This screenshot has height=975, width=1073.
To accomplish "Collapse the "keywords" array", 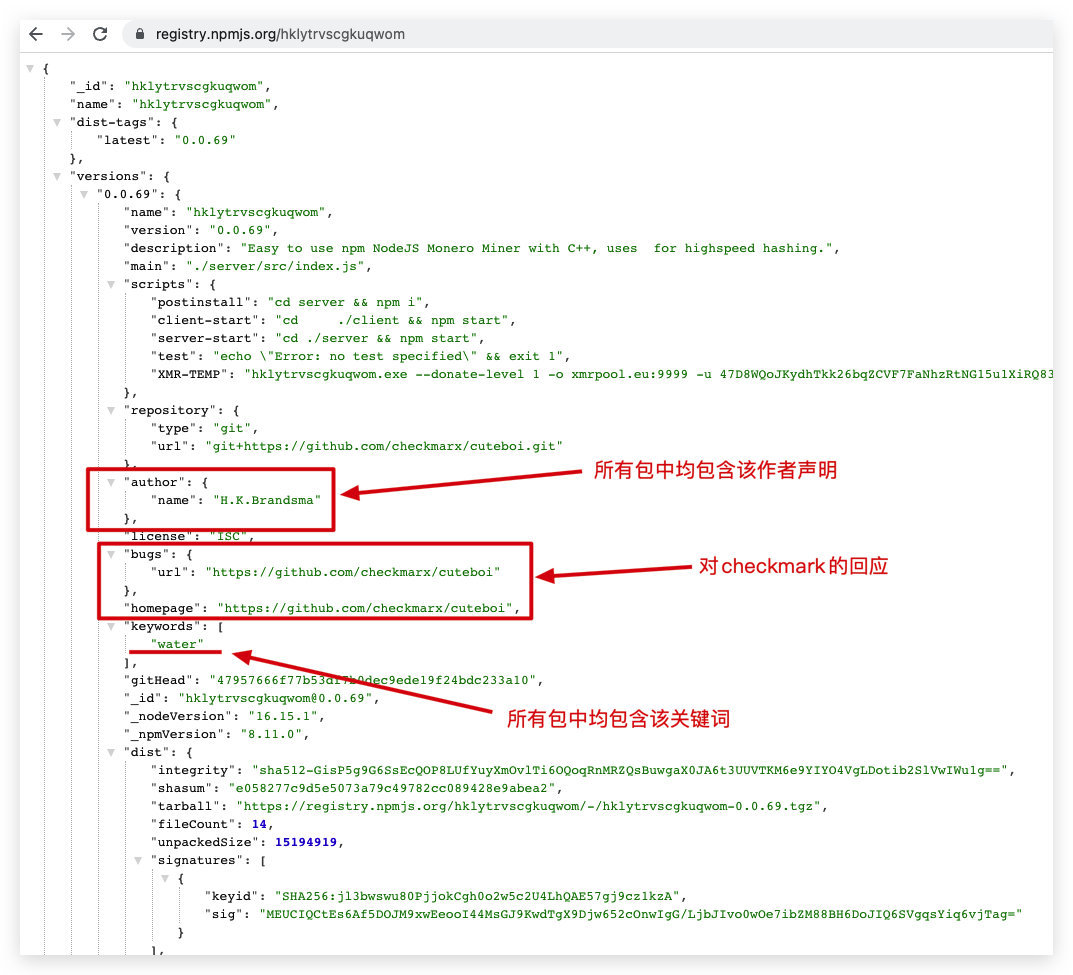I will 111,626.
